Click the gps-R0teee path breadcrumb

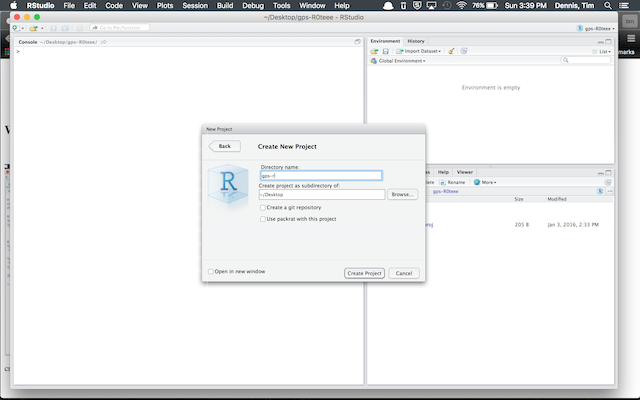(x=445, y=191)
